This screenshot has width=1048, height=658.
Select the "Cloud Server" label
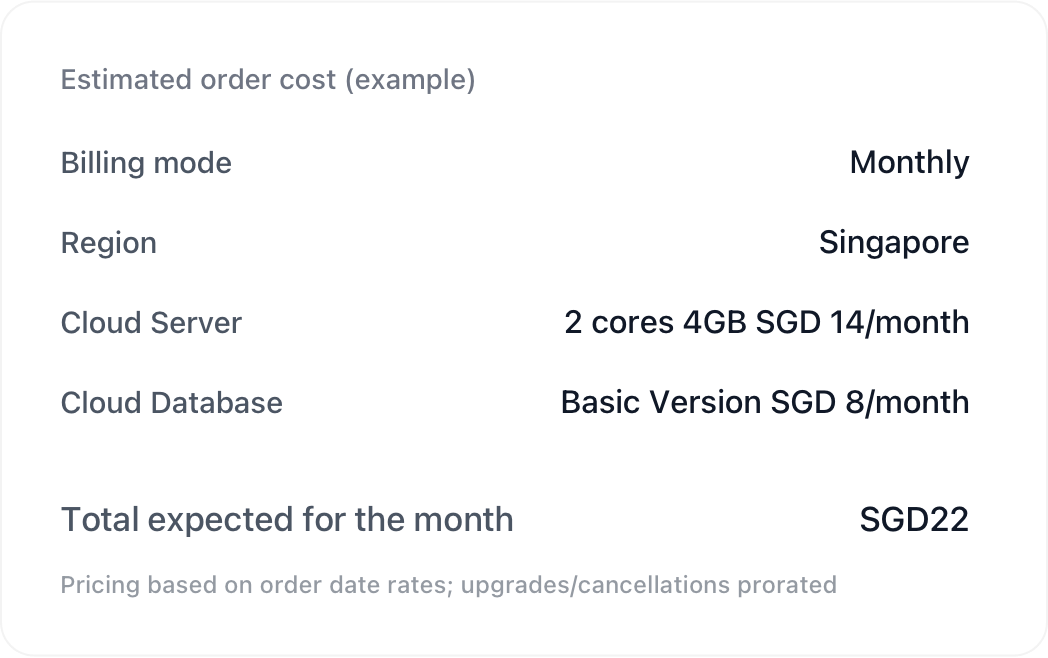151,323
